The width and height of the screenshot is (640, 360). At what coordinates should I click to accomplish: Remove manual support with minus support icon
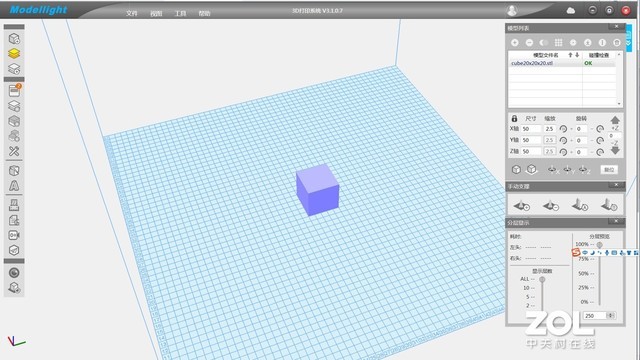pos(551,205)
